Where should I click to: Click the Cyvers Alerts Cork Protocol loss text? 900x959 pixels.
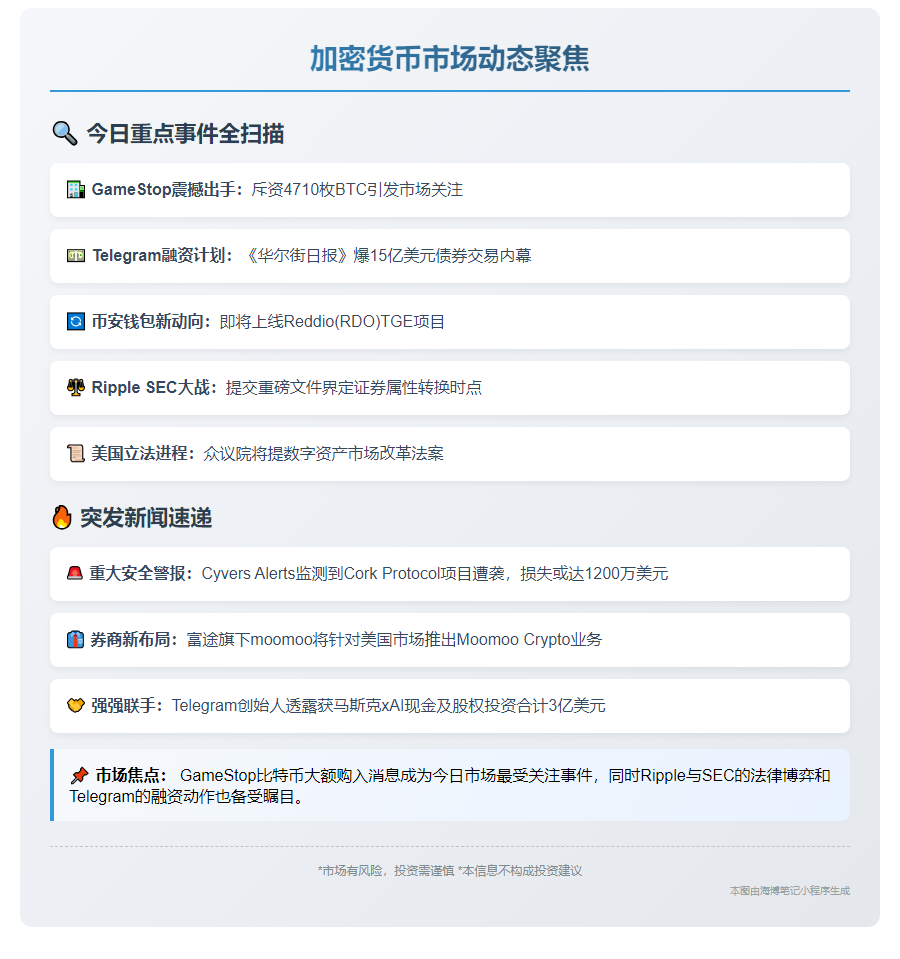click(x=435, y=574)
